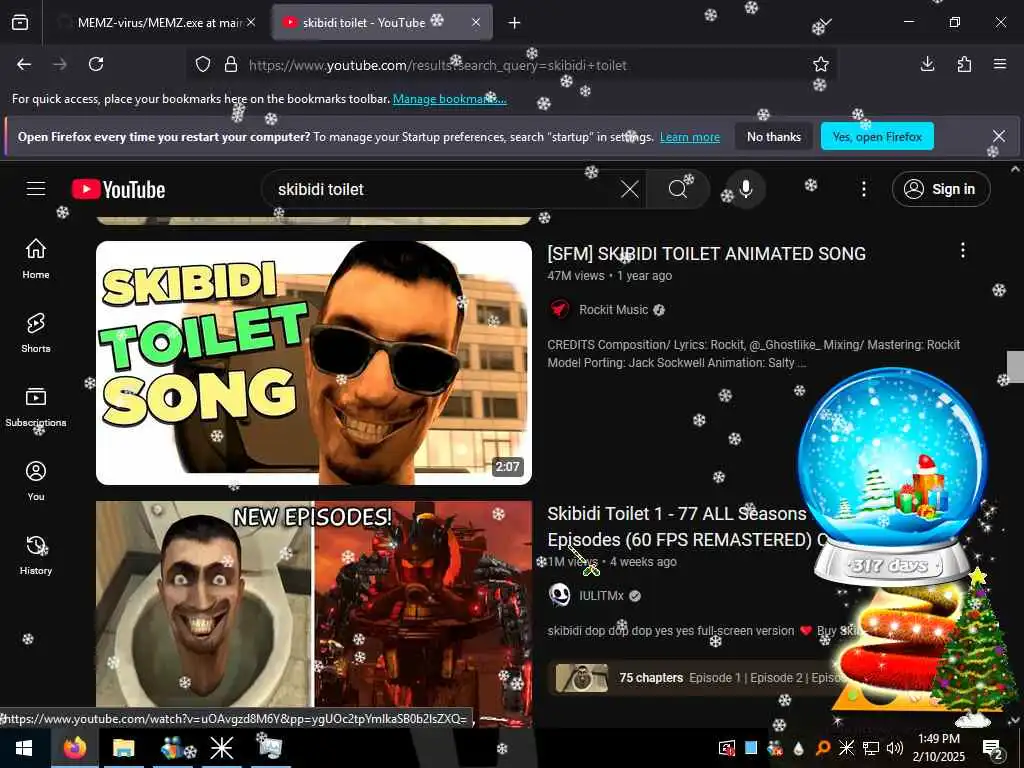
Task: Close the MEMZ-virus tab
Action: coord(251,22)
